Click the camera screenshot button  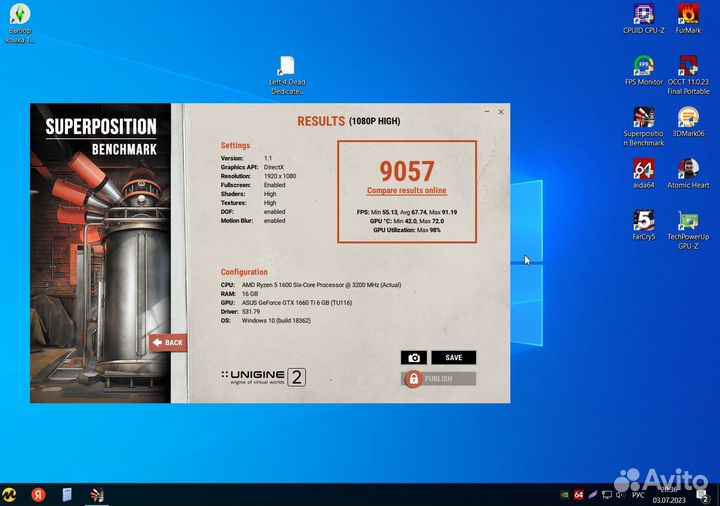pyautogui.click(x=414, y=358)
